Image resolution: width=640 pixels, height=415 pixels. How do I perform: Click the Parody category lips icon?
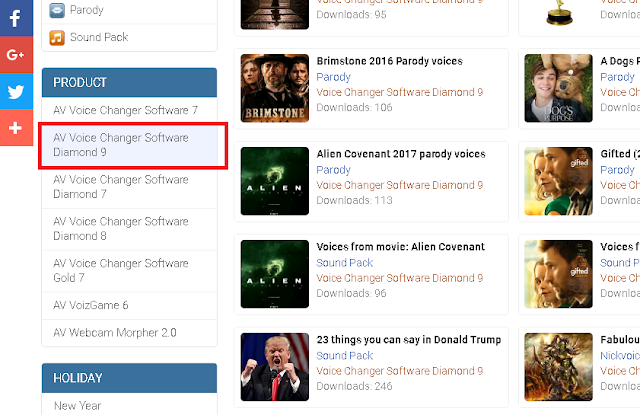click(57, 10)
